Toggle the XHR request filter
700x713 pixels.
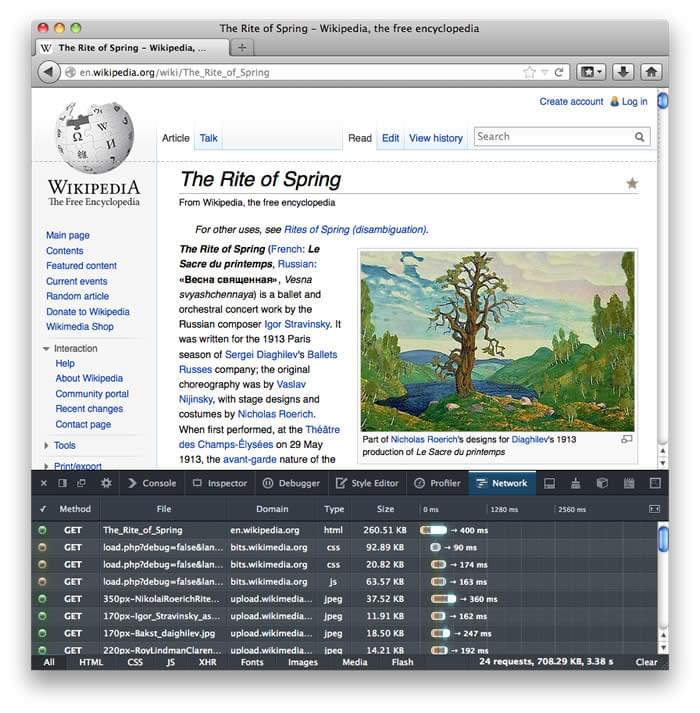click(206, 662)
